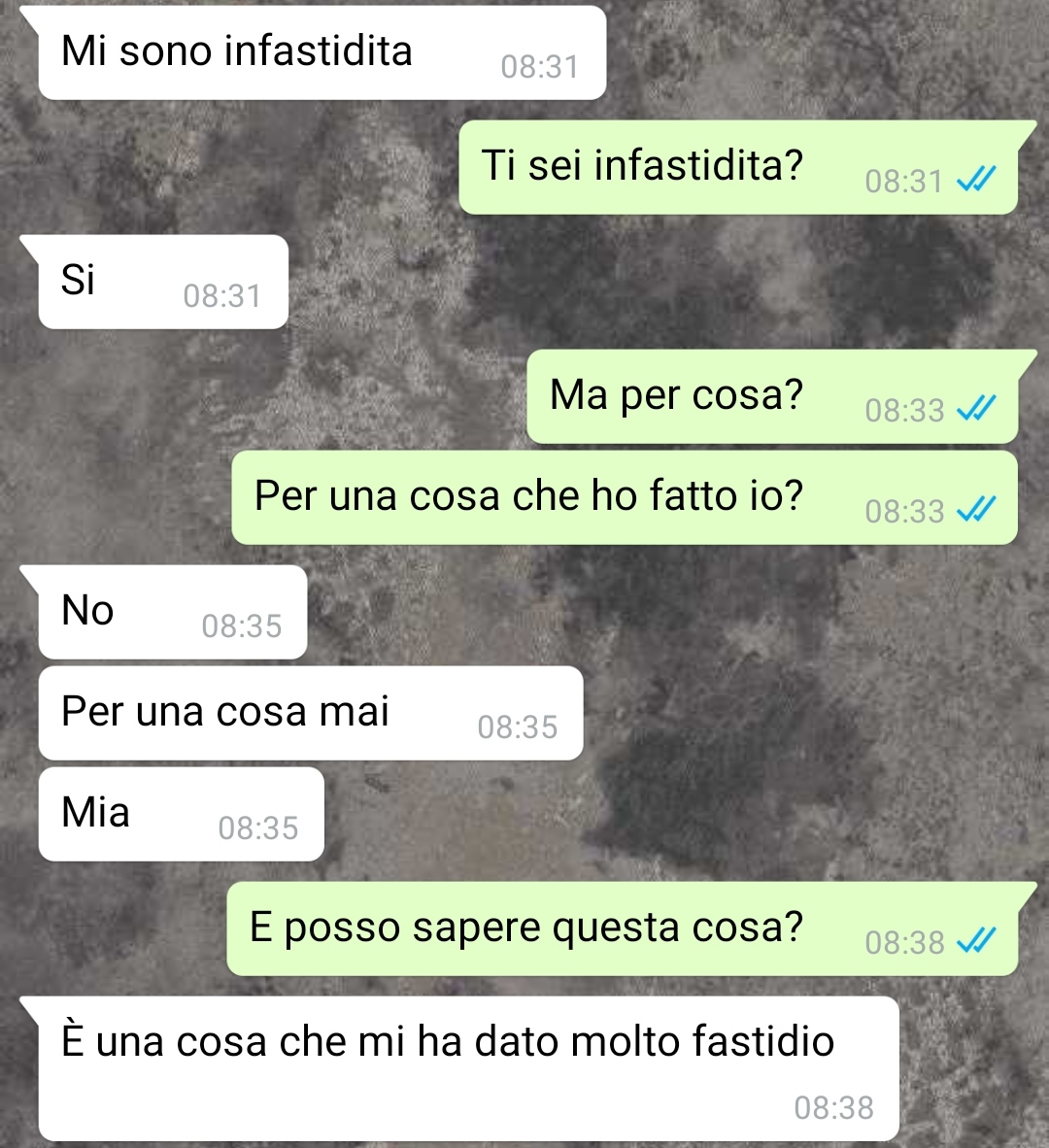Tap "Per una cosa che ho fatto io?" bubble
The height and width of the screenshot is (1148, 1049).
pyautogui.click(x=625, y=497)
